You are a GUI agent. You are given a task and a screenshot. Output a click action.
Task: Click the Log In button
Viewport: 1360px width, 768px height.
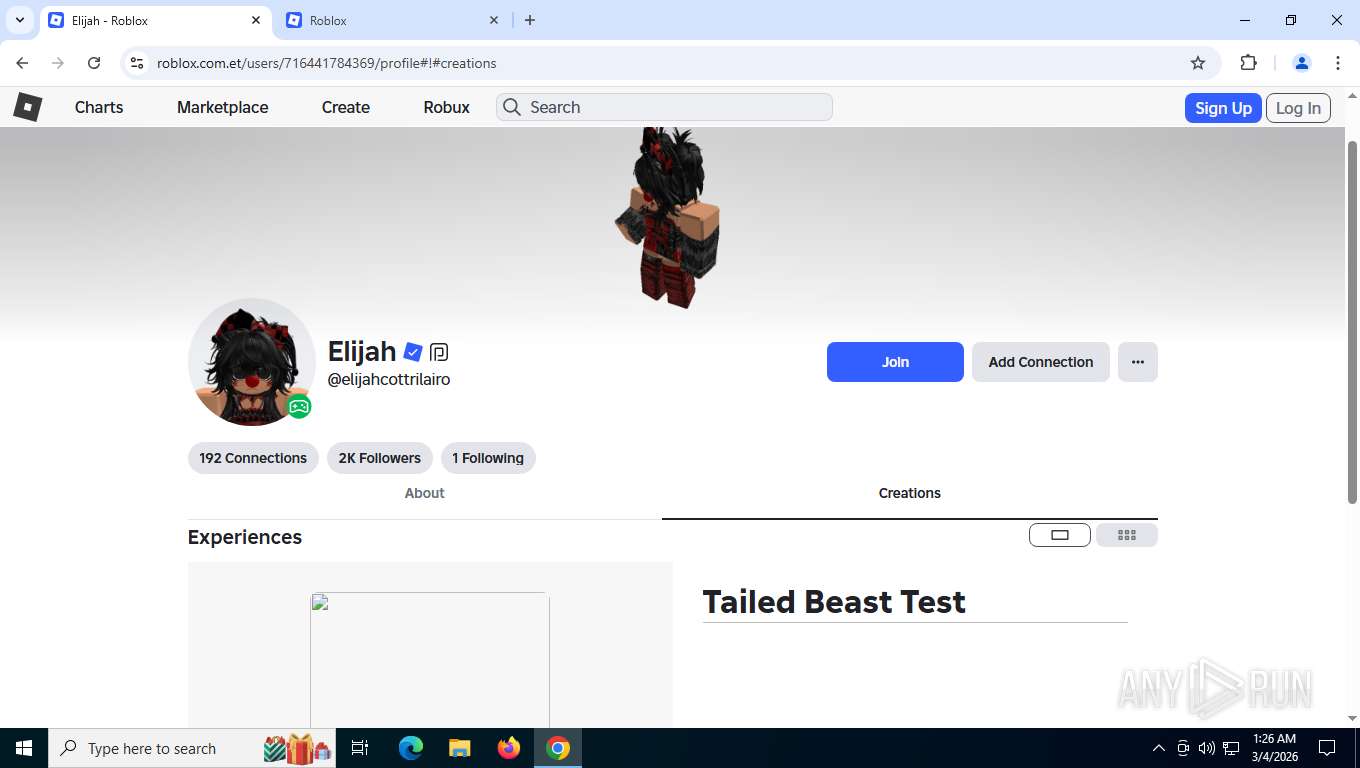[x=1298, y=108]
